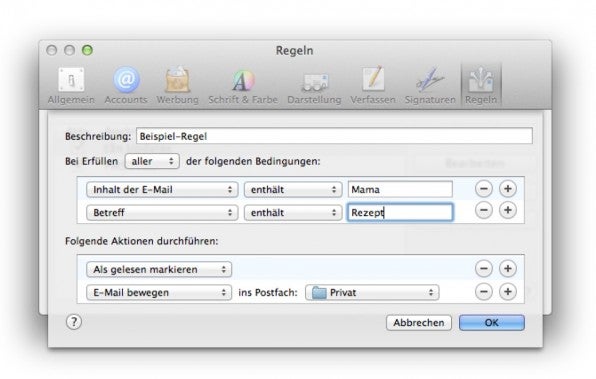Open the Signaturen preferences pane
Screen dimensions: 596x379
pyautogui.click(x=430, y=86)
